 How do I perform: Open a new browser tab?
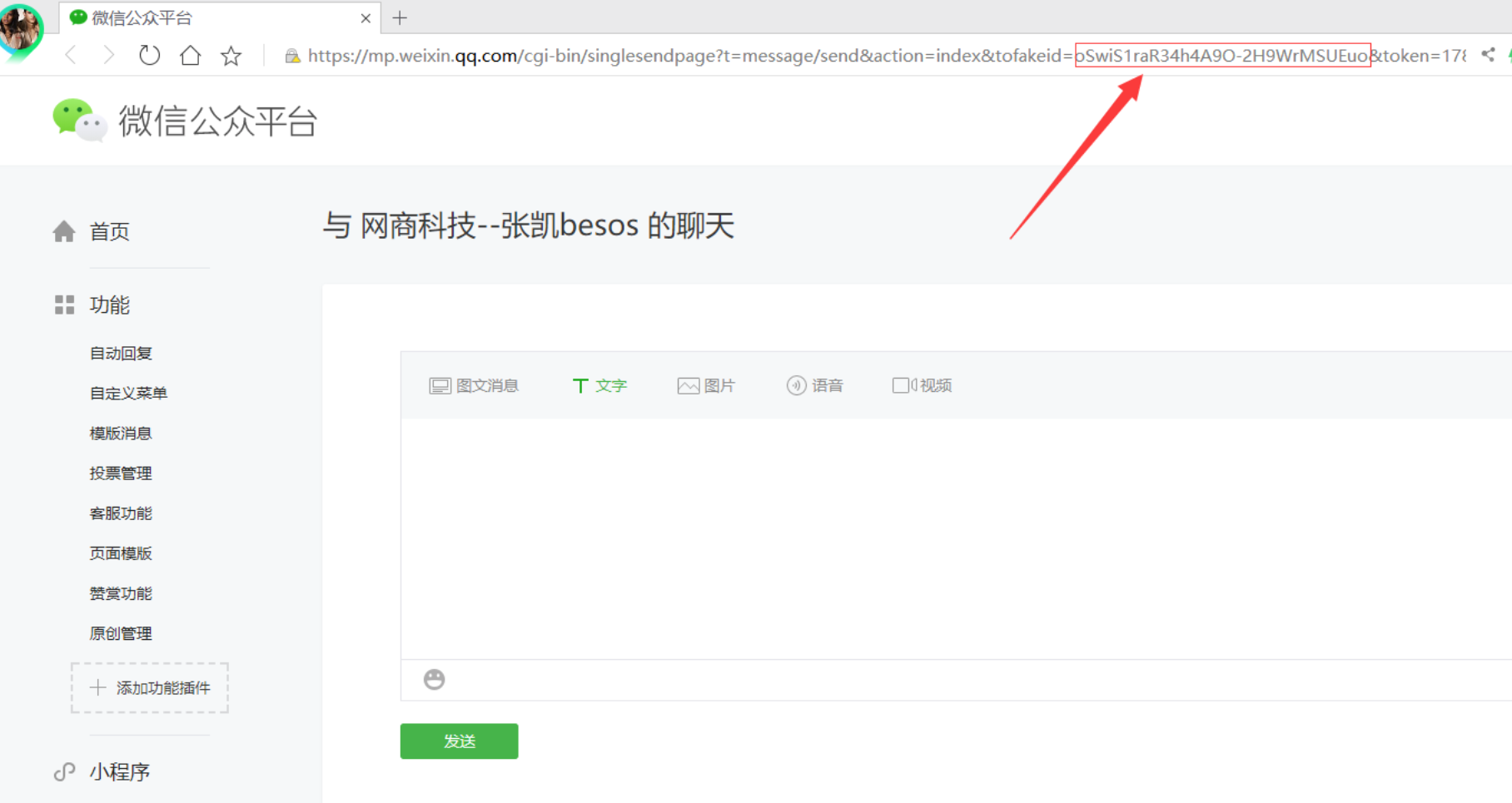pyautogui.click(x=400, y=17)
